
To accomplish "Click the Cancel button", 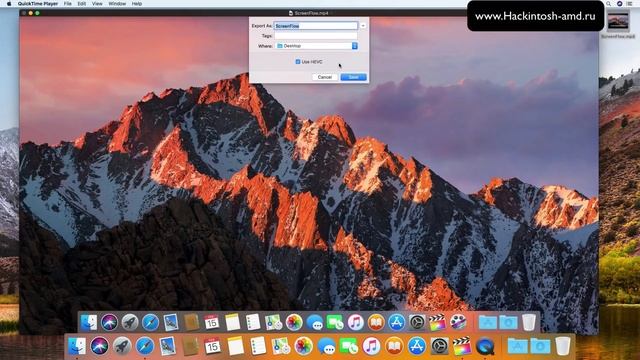I will pos(324,77).
